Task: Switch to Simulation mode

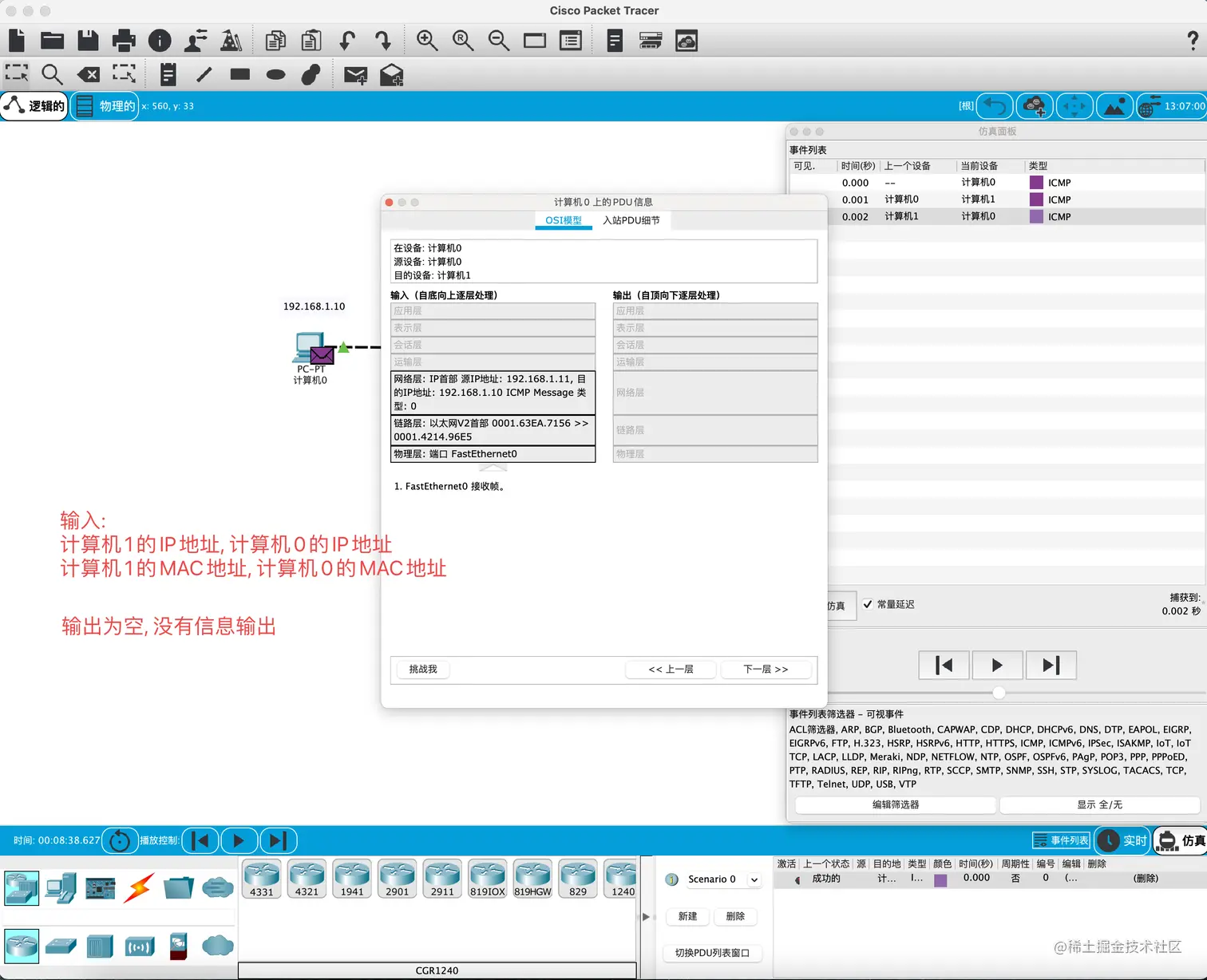Action: tap(1181, 840)
